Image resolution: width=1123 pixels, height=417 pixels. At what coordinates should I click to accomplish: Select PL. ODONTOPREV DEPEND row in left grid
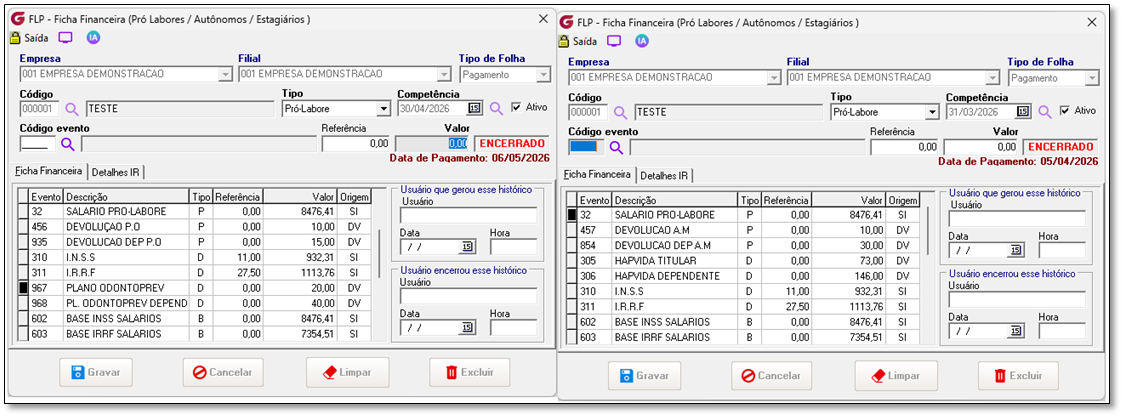tap(195, 303)
